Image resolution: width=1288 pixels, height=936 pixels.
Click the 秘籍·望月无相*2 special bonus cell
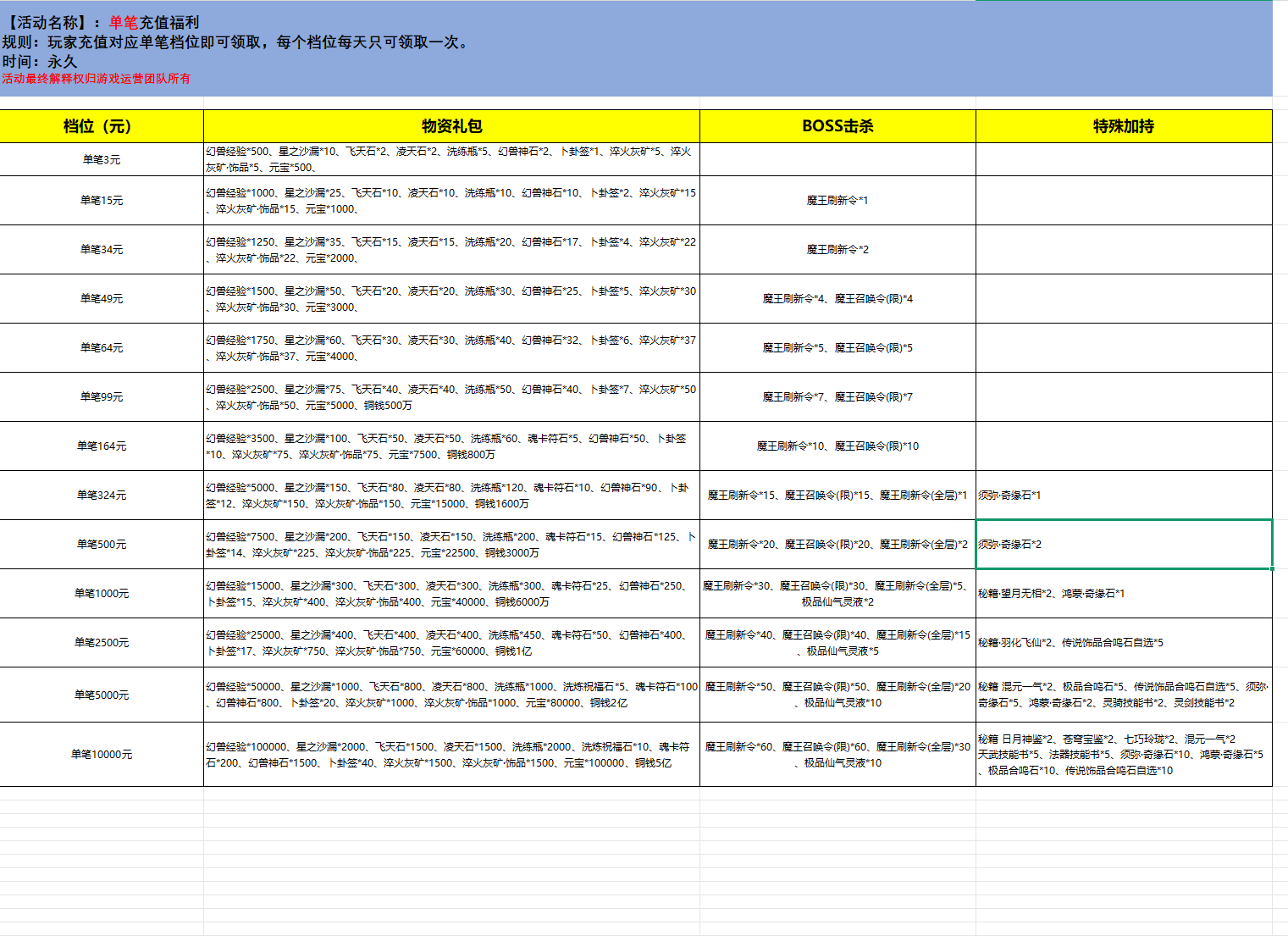point(1123,594)
